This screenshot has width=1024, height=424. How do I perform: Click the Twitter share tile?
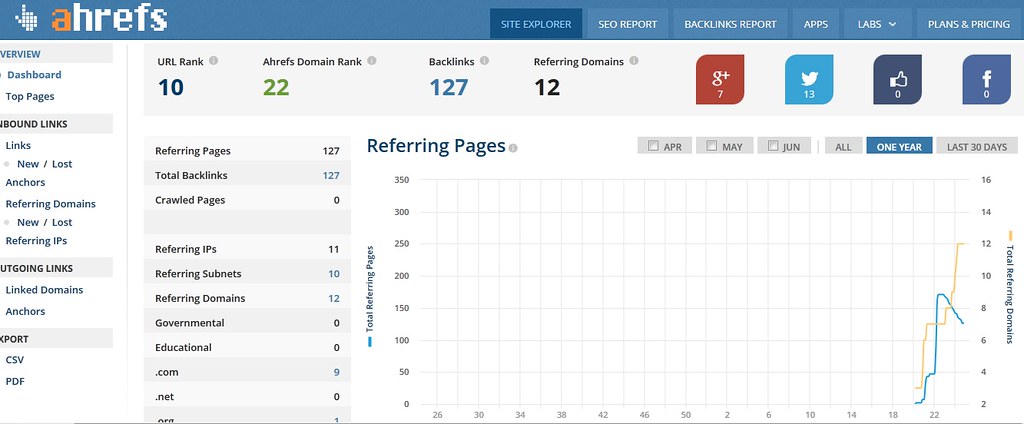809,80
